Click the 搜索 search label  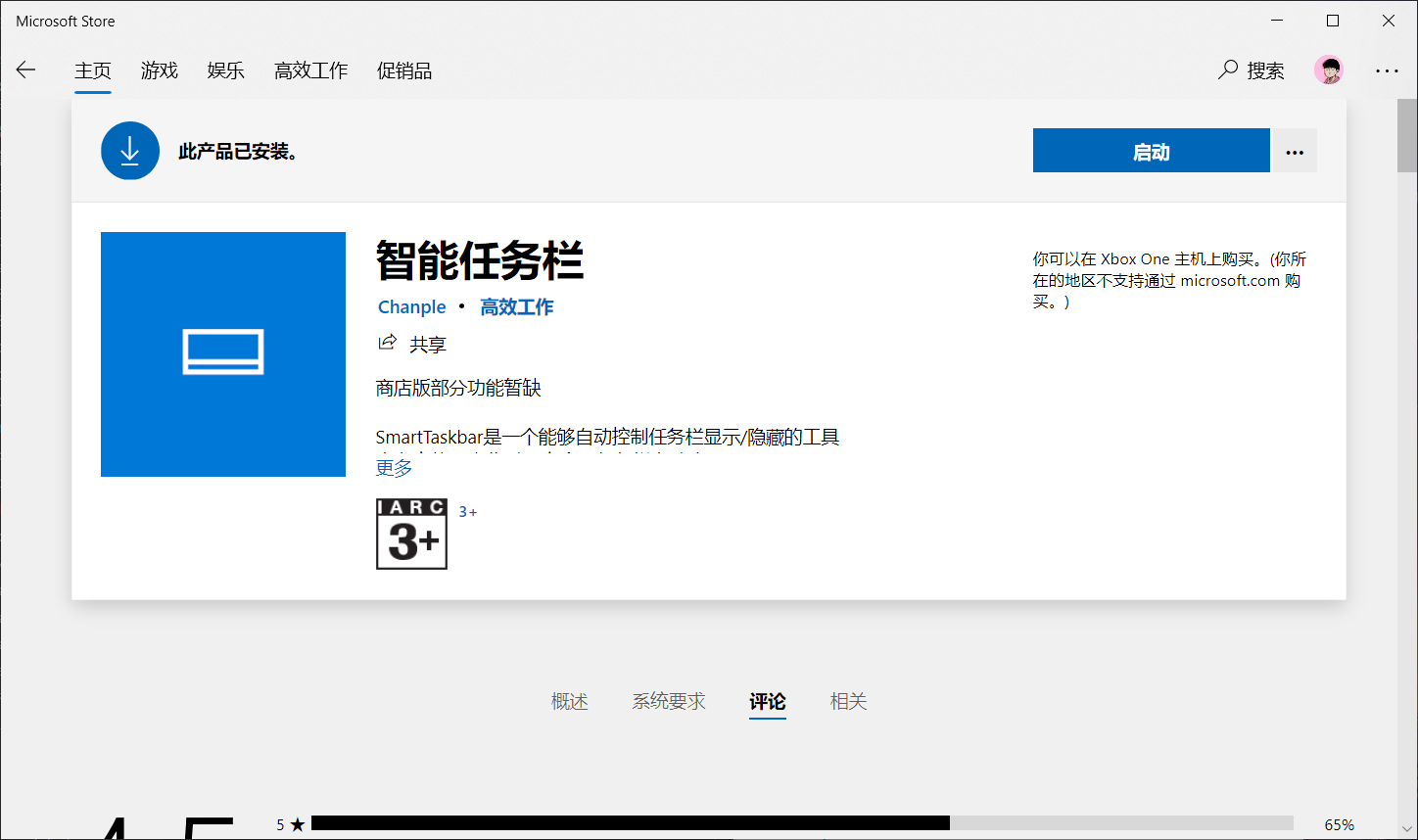tap(1266, 70)
